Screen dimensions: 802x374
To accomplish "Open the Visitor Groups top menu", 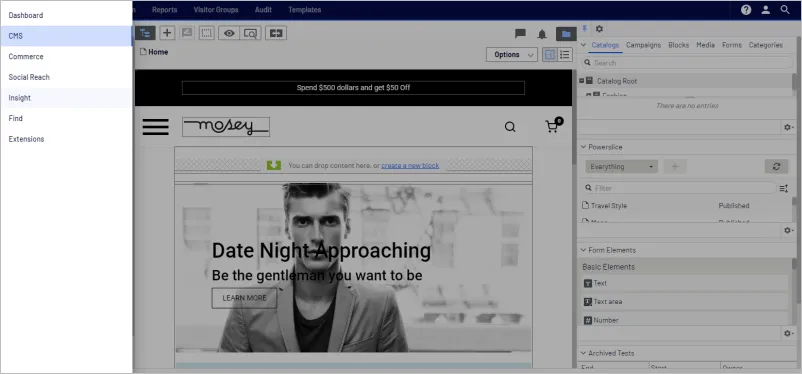I will 216,10.
